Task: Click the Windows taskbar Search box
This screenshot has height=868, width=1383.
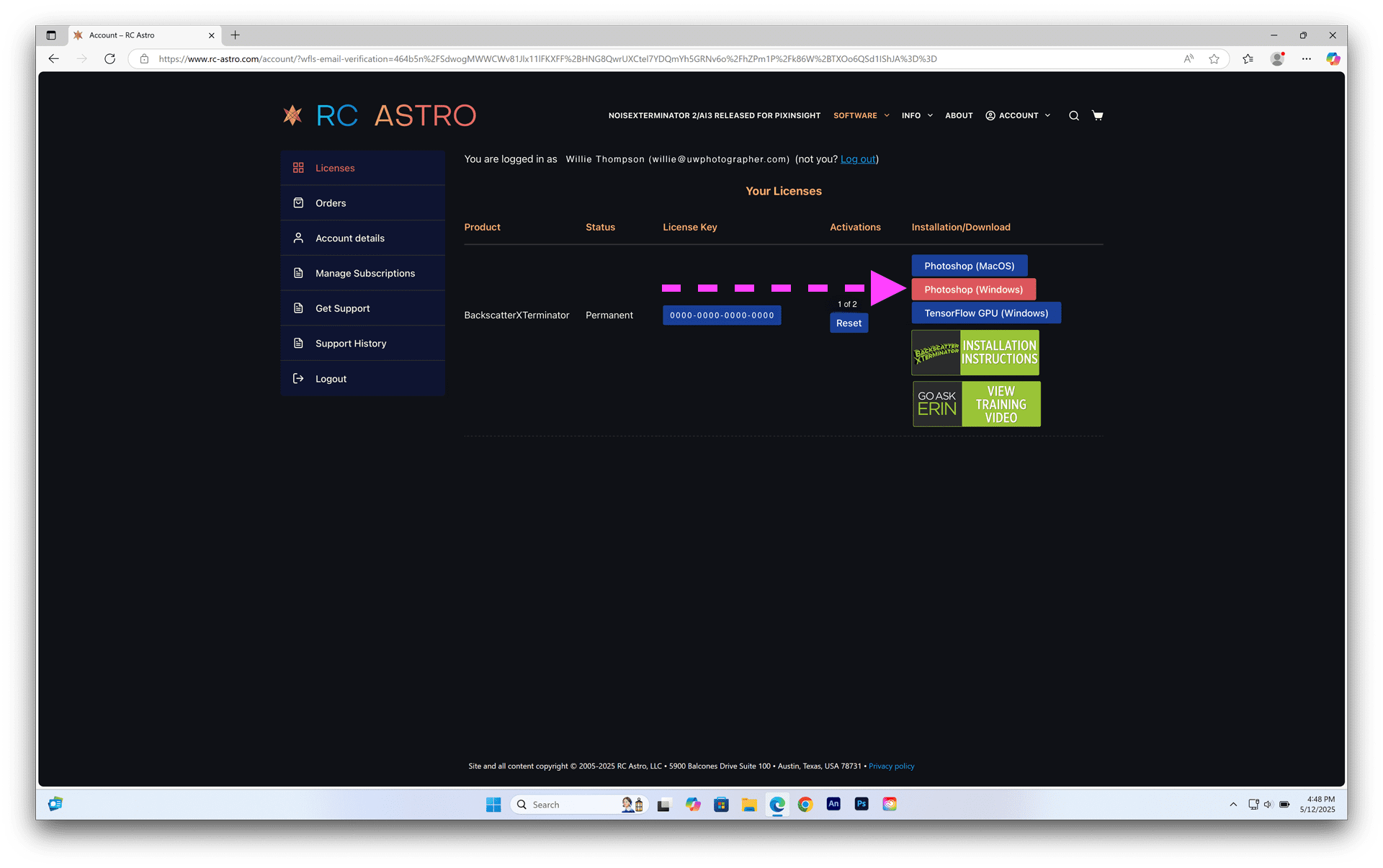Action: [x=580, y=805]
